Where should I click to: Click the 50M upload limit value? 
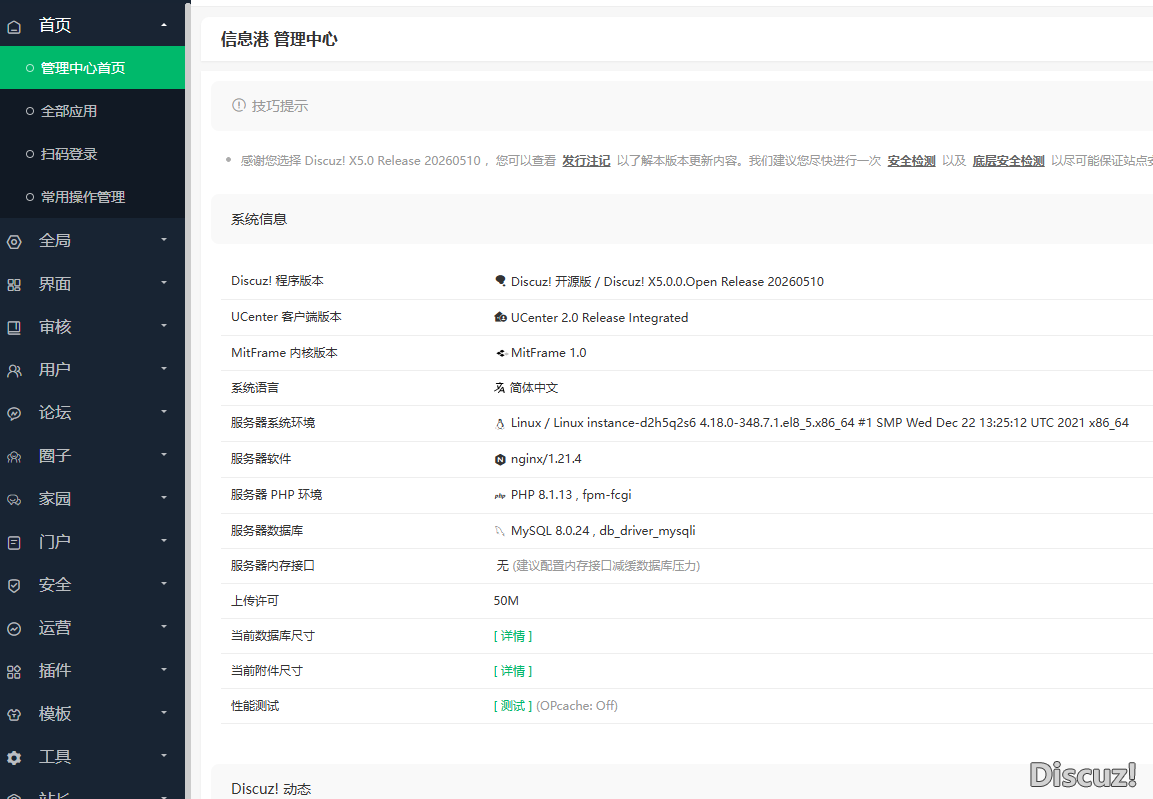click(x=506, y=601)
